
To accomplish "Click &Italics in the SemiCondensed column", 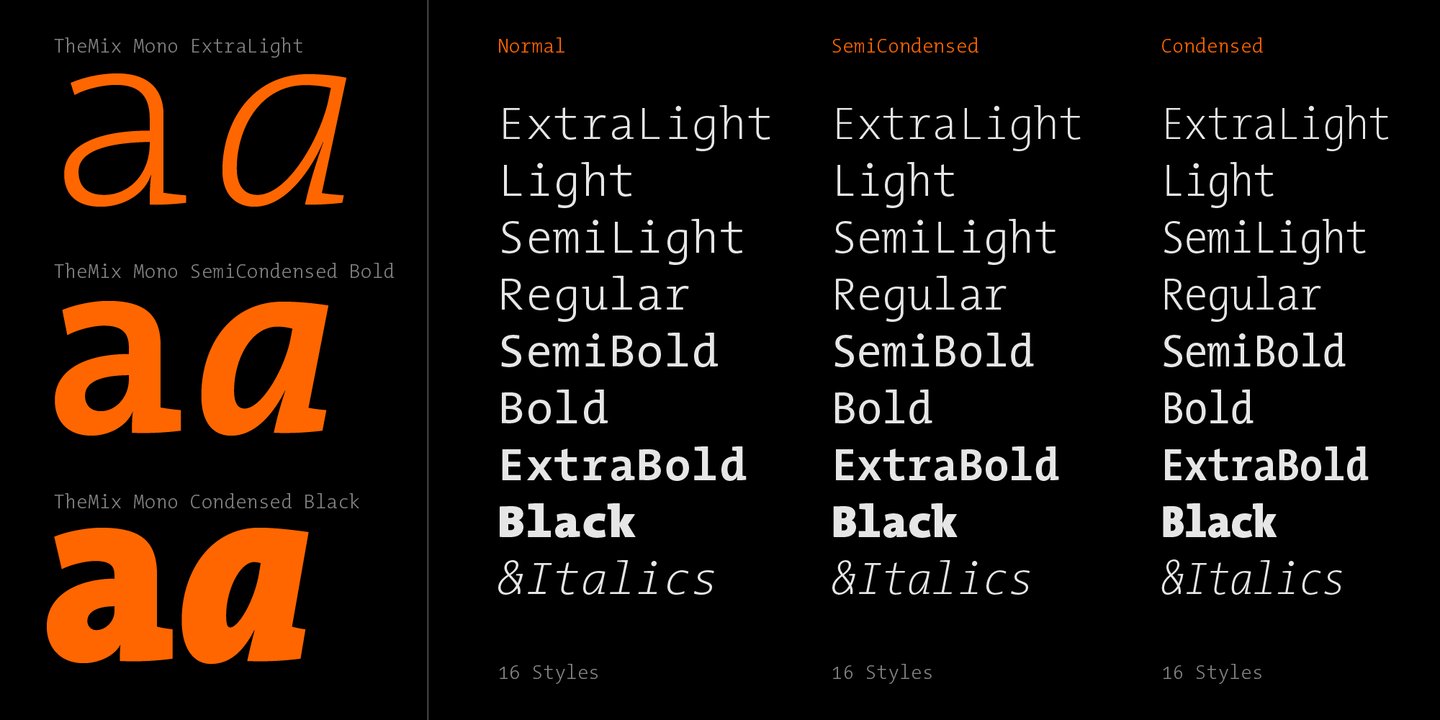I will [x=931, y=580].
